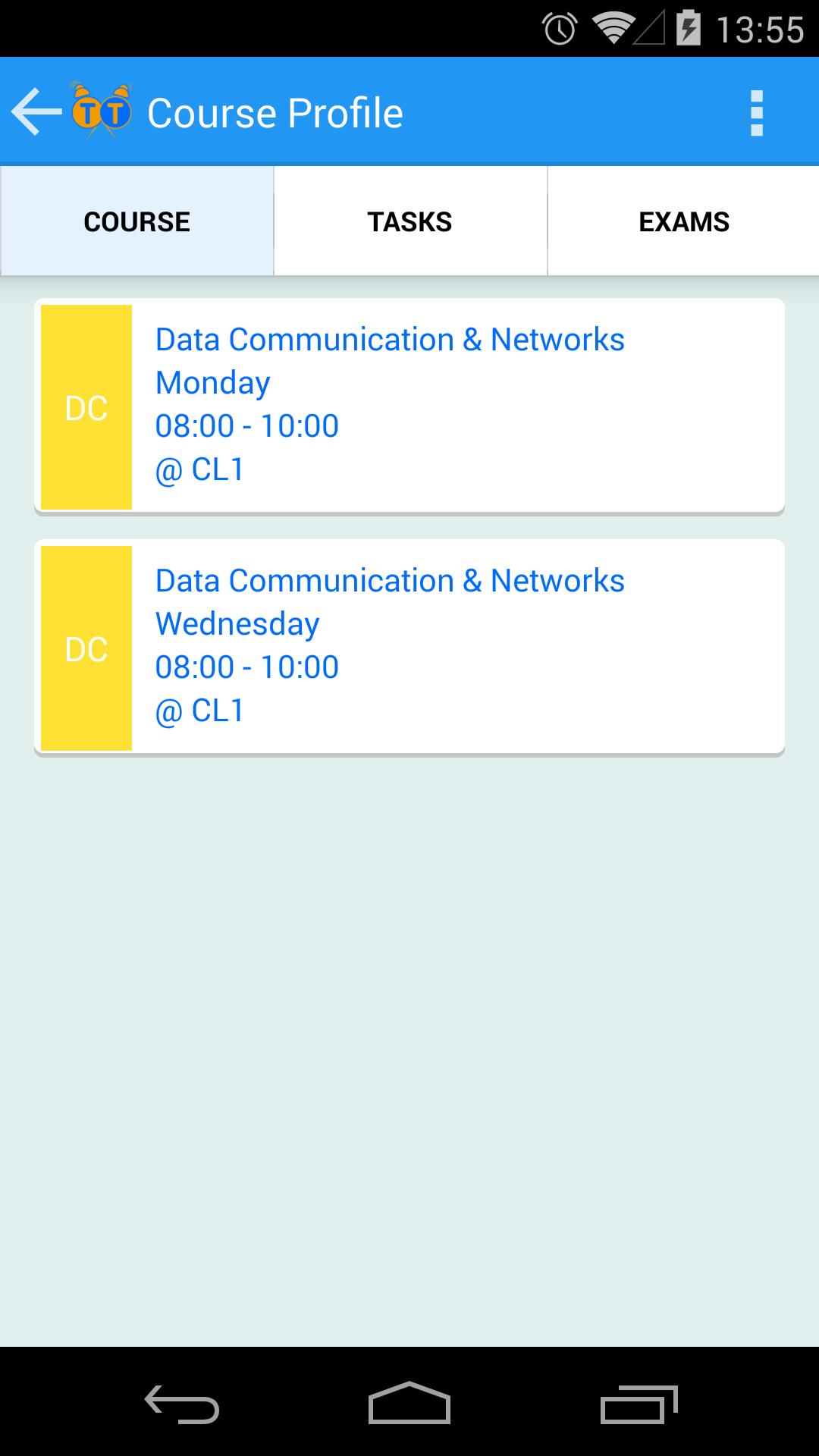Tap the alarm clock status icon
The width and height of the screenshot is (819, 1456).
pyautogui.click(x=560, y=29)
